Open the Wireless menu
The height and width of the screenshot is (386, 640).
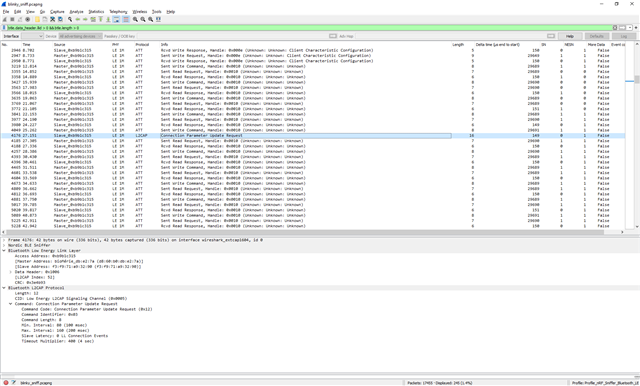140,12
